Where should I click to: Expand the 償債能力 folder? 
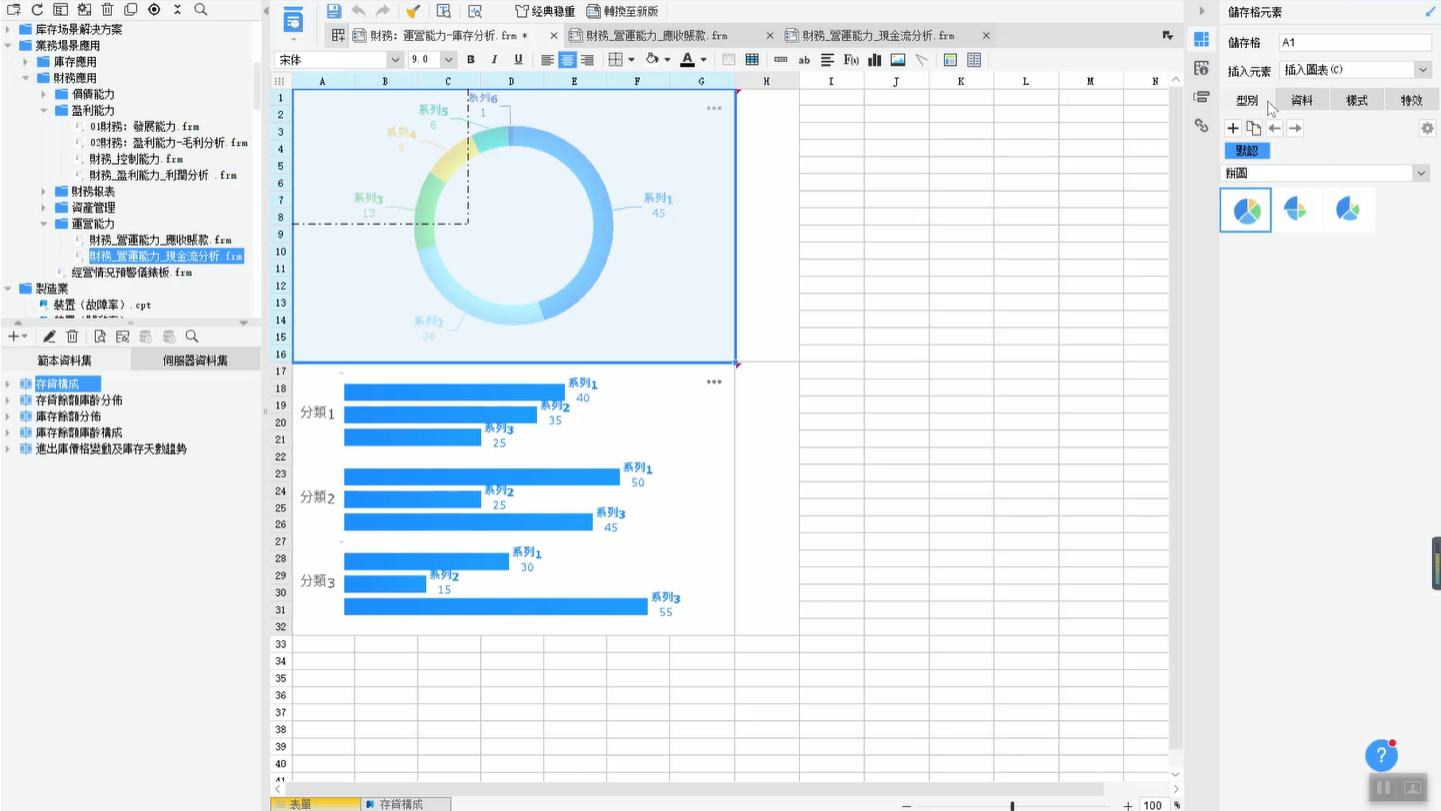coord(44,94)
